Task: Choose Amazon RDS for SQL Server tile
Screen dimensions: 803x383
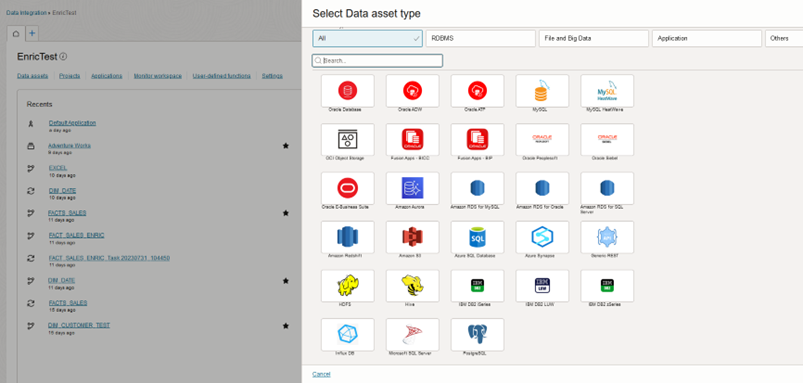Action: click(607, 188)
